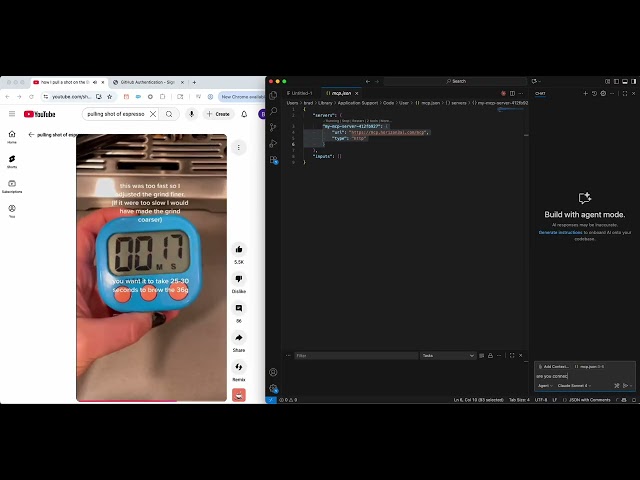The width and height of the screenshot is (640, 480).
Task: Clear the YouTube search text
Action: click(153, 114)
